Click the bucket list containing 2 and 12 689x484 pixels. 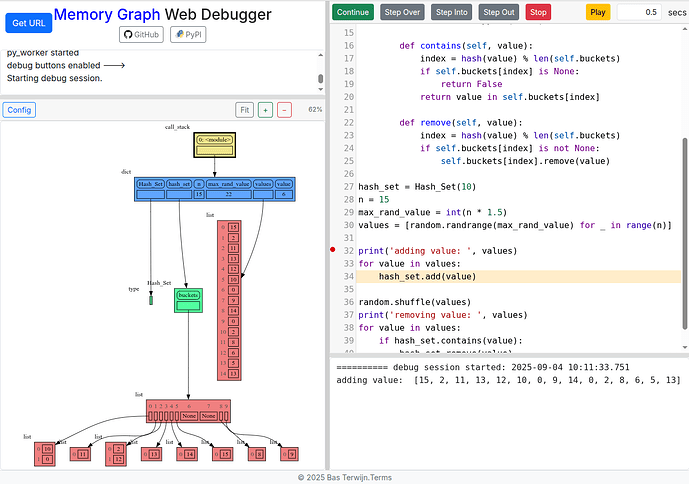(116, 454)
